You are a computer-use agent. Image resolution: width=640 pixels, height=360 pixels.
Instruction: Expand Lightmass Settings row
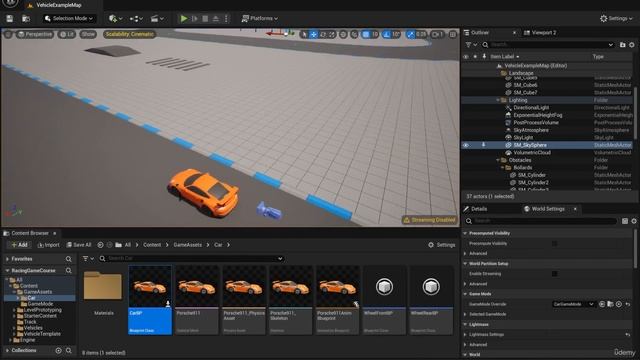(465, 335)
